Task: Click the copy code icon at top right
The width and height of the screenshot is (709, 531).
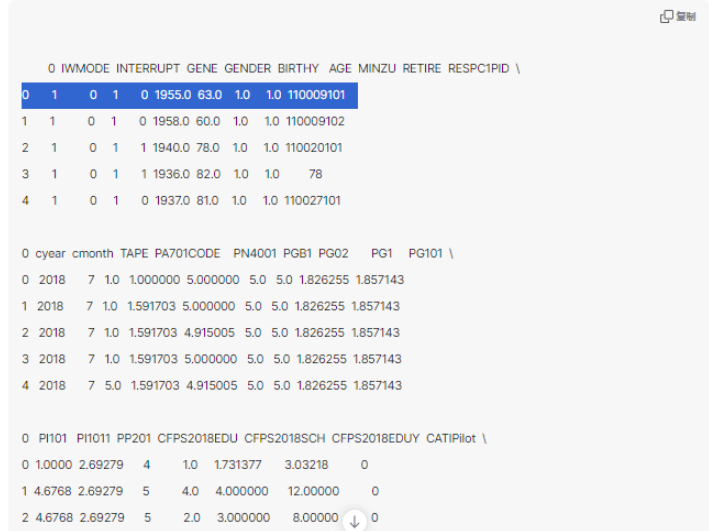Action: 666,17
